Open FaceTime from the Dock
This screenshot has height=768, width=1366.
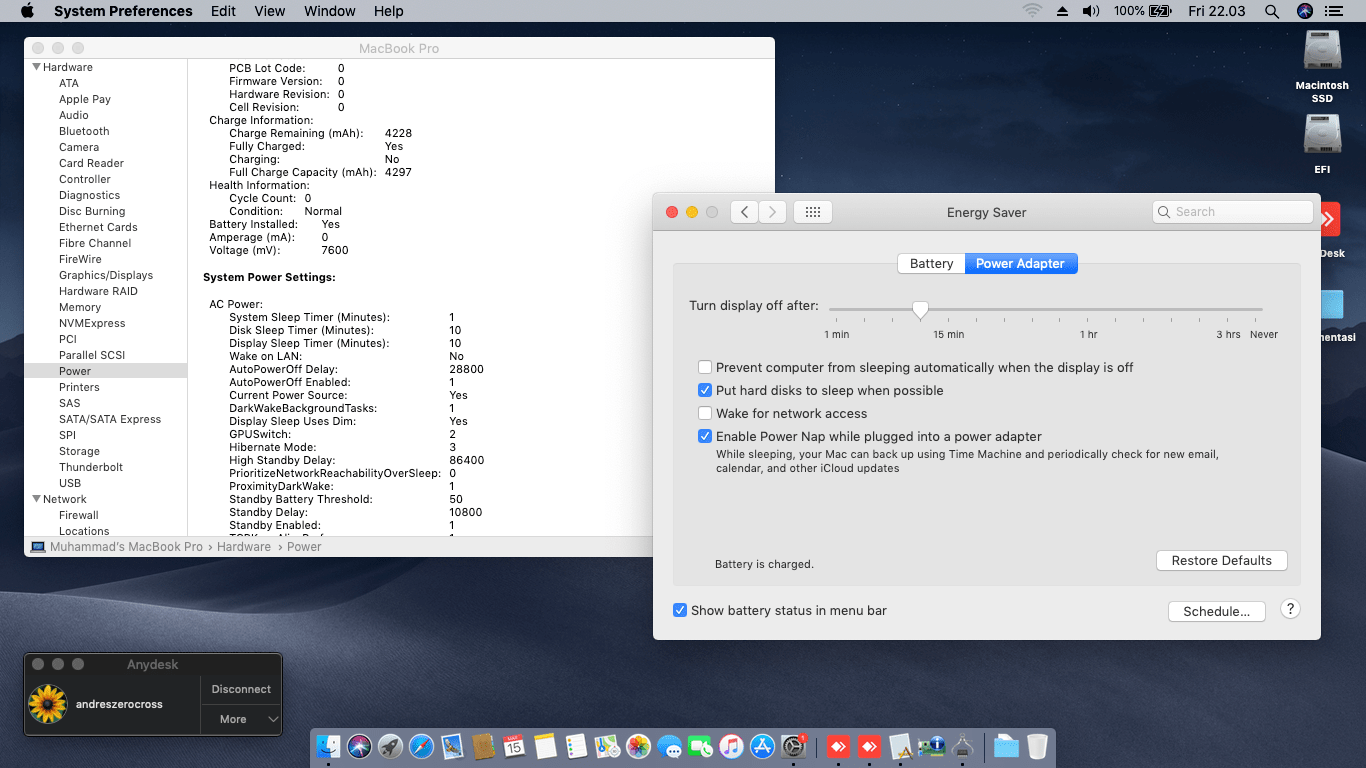pos(700,746)
